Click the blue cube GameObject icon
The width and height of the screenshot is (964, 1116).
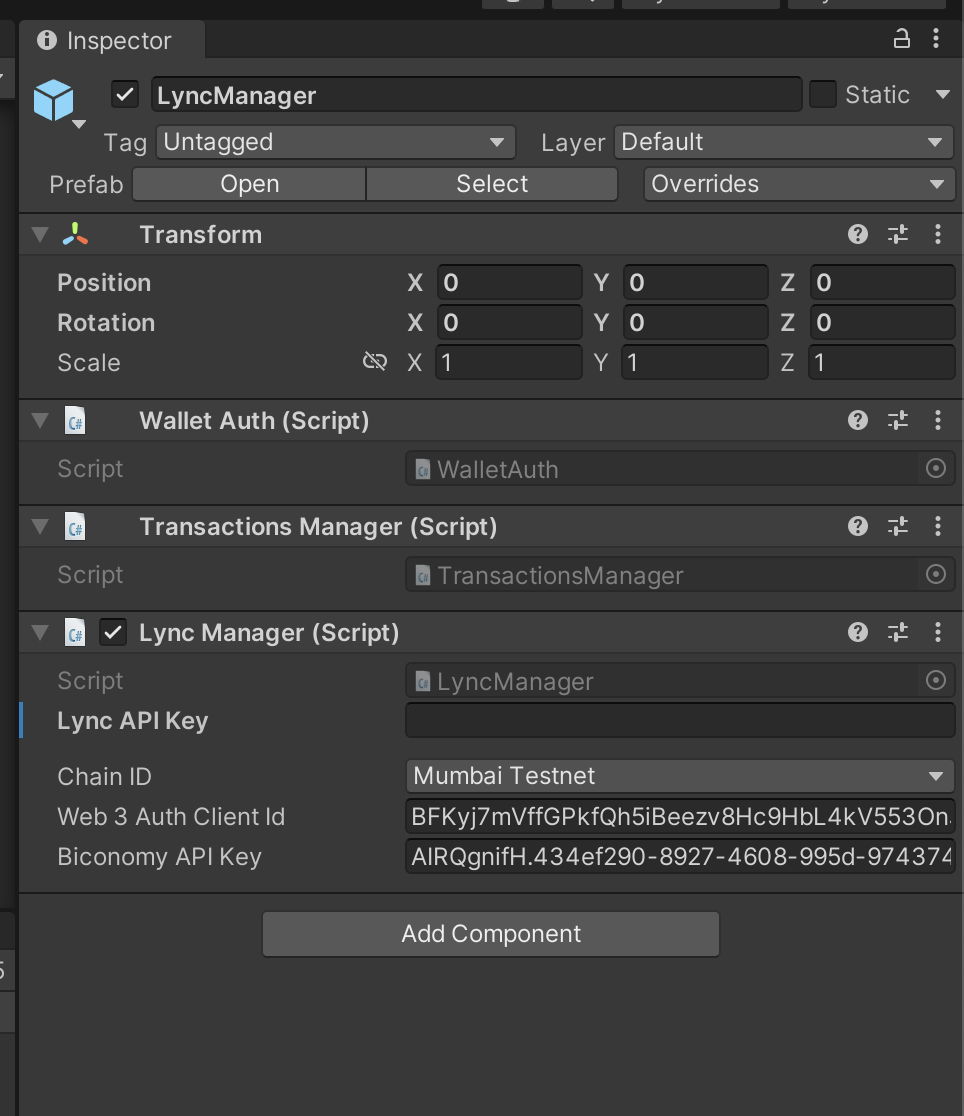(53, 100)
